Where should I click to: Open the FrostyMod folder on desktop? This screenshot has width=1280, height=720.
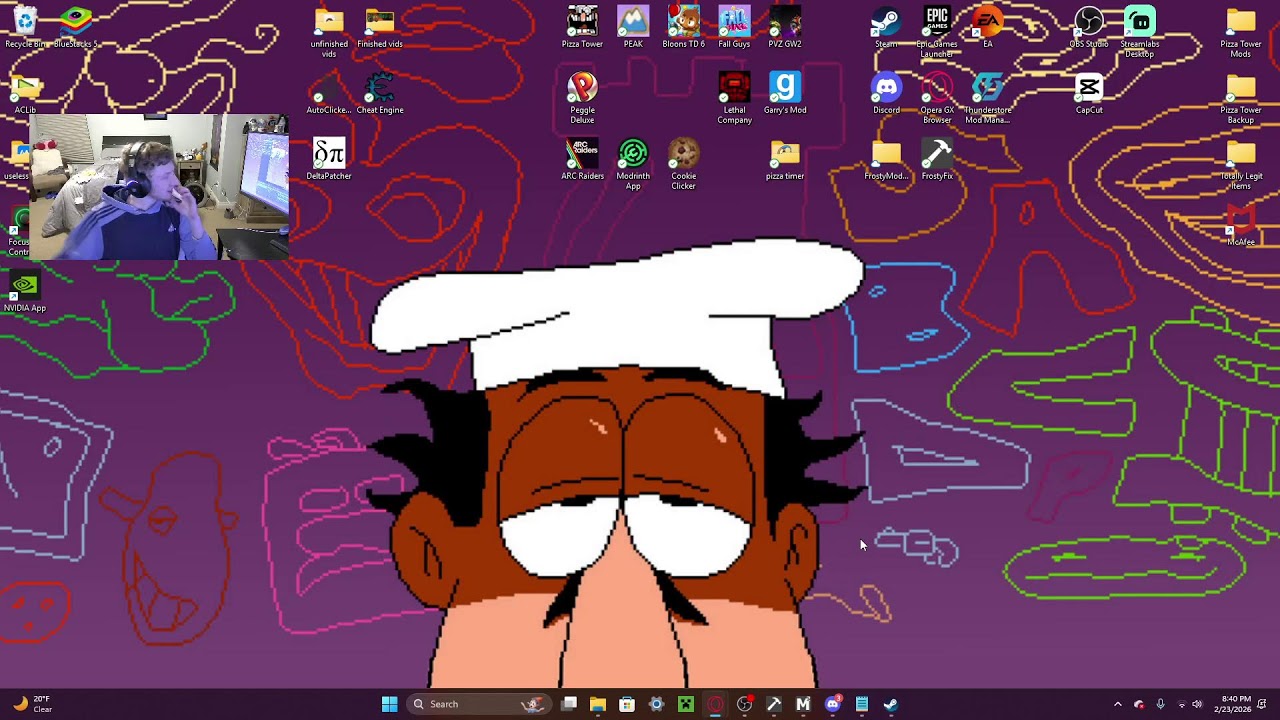[886, 159]
